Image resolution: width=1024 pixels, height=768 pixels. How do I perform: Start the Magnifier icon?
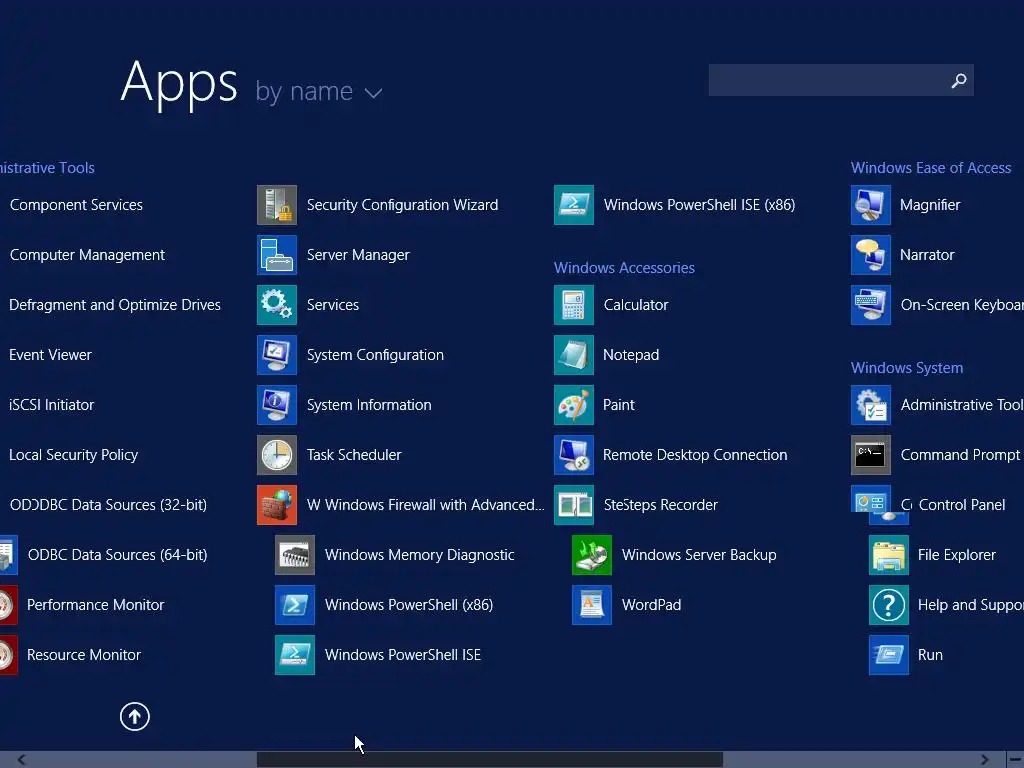click(871, 205)
